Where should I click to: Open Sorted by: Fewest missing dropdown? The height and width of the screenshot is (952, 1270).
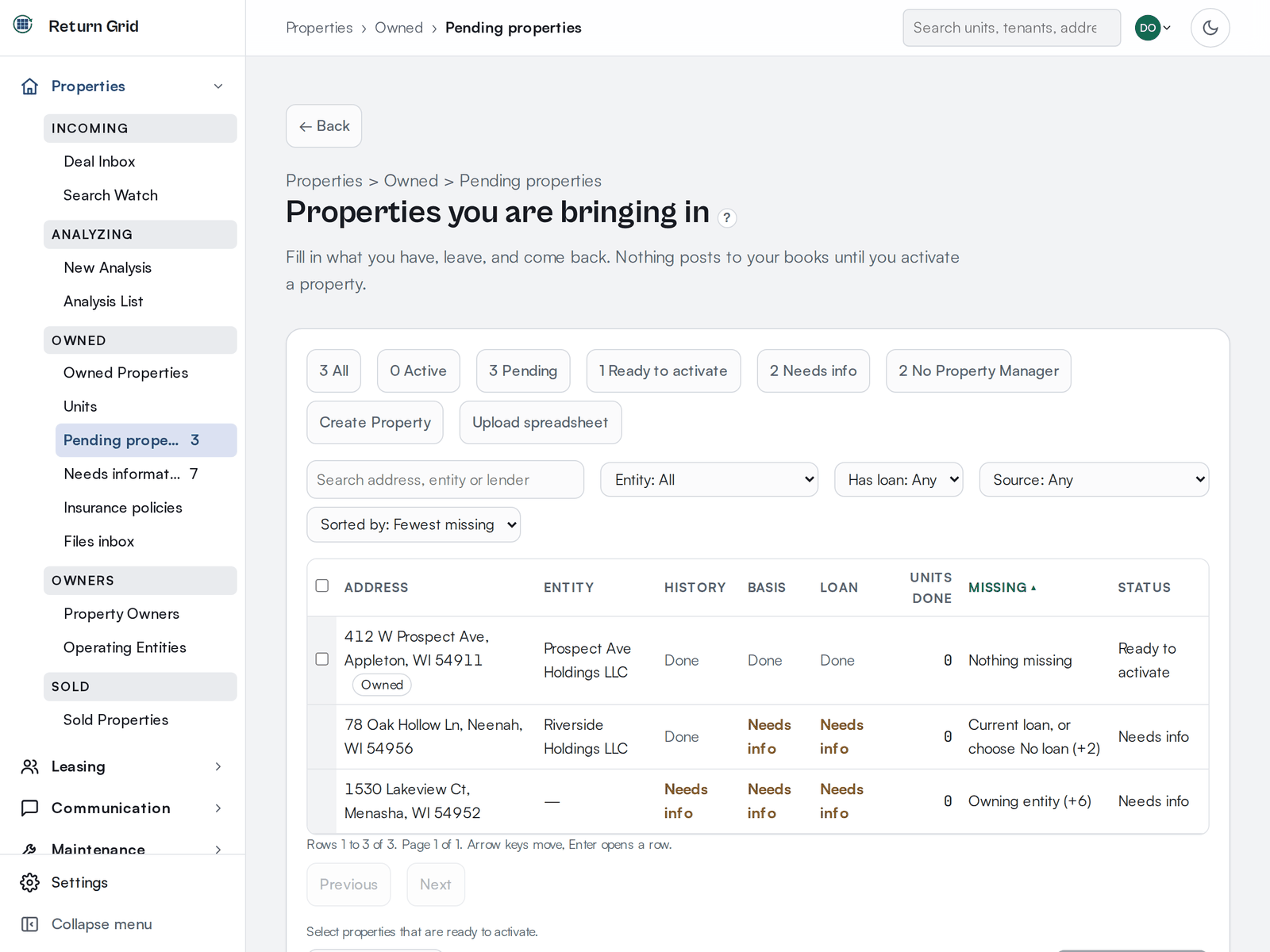point(414,524)
